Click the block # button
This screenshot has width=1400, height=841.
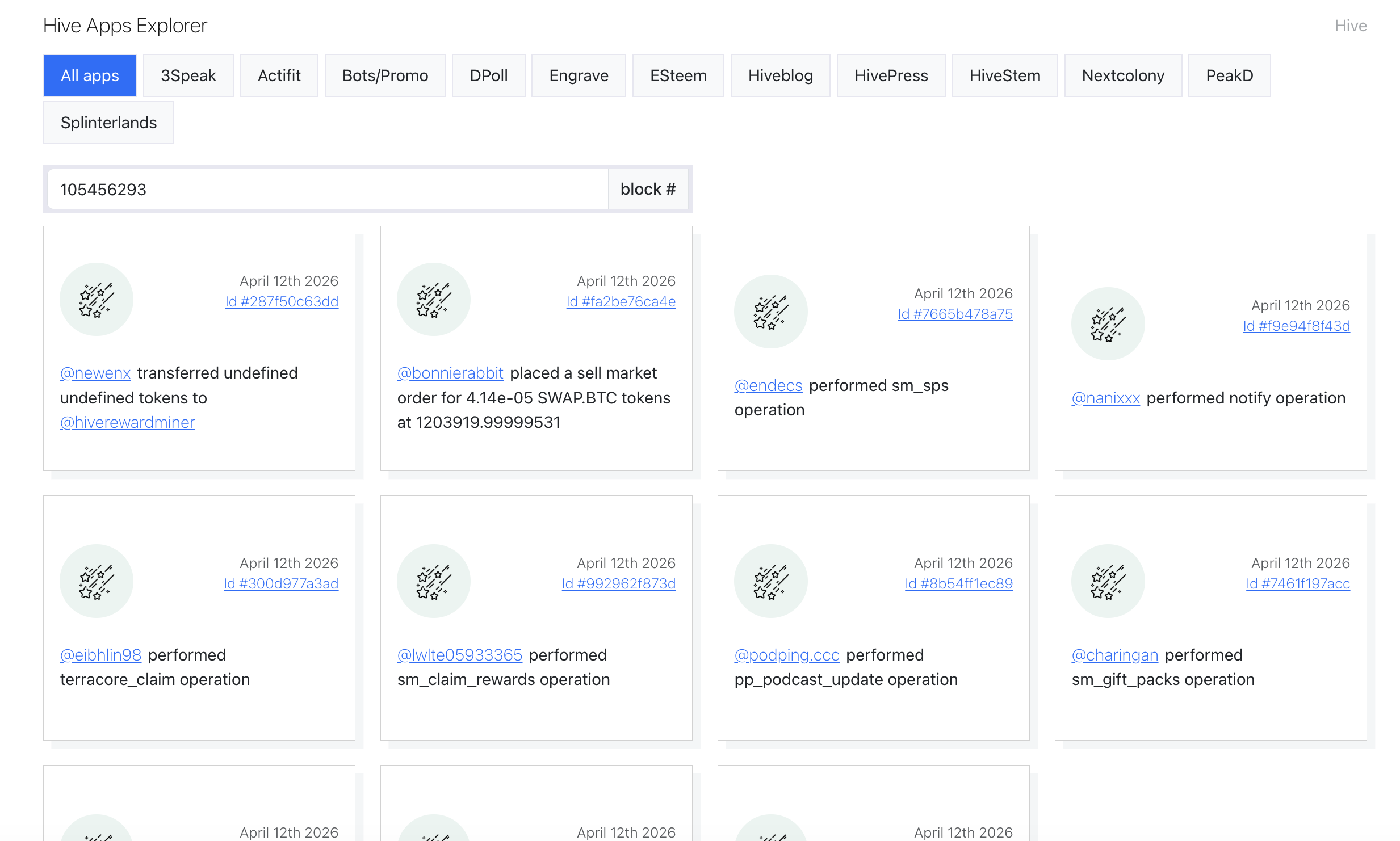pyautogui.click(x=648, y=190)
